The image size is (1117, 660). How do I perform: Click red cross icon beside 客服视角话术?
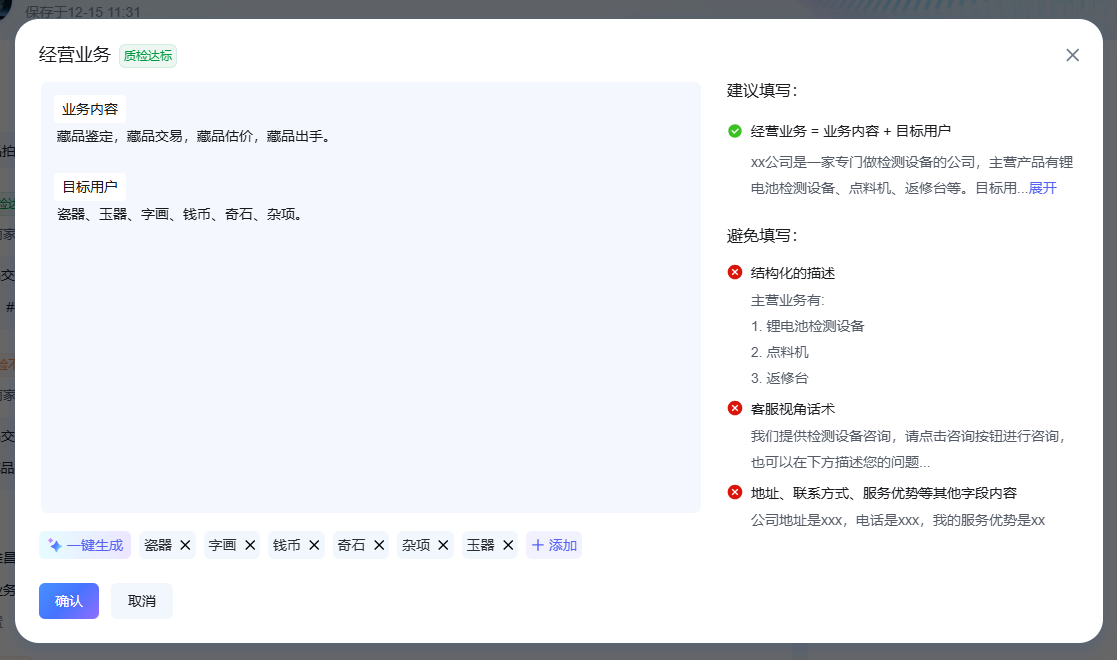735,408
